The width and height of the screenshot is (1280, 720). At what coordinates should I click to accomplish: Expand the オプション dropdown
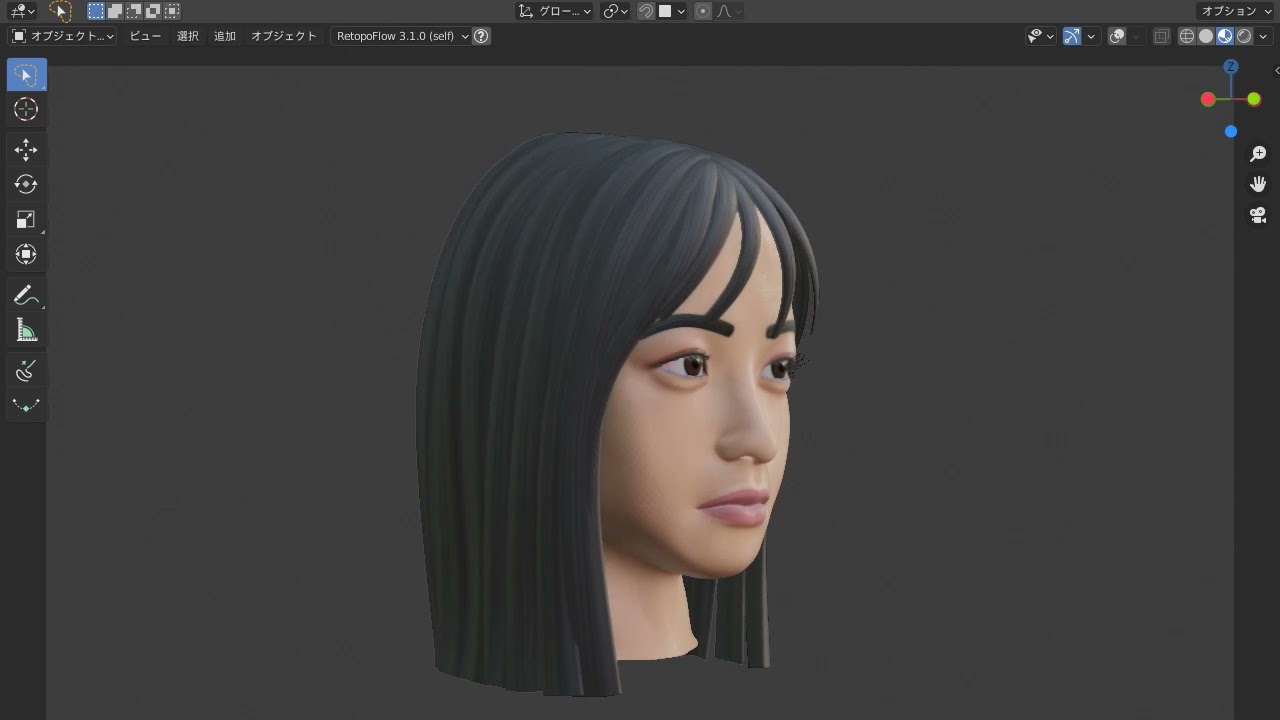coord(1236,11)
